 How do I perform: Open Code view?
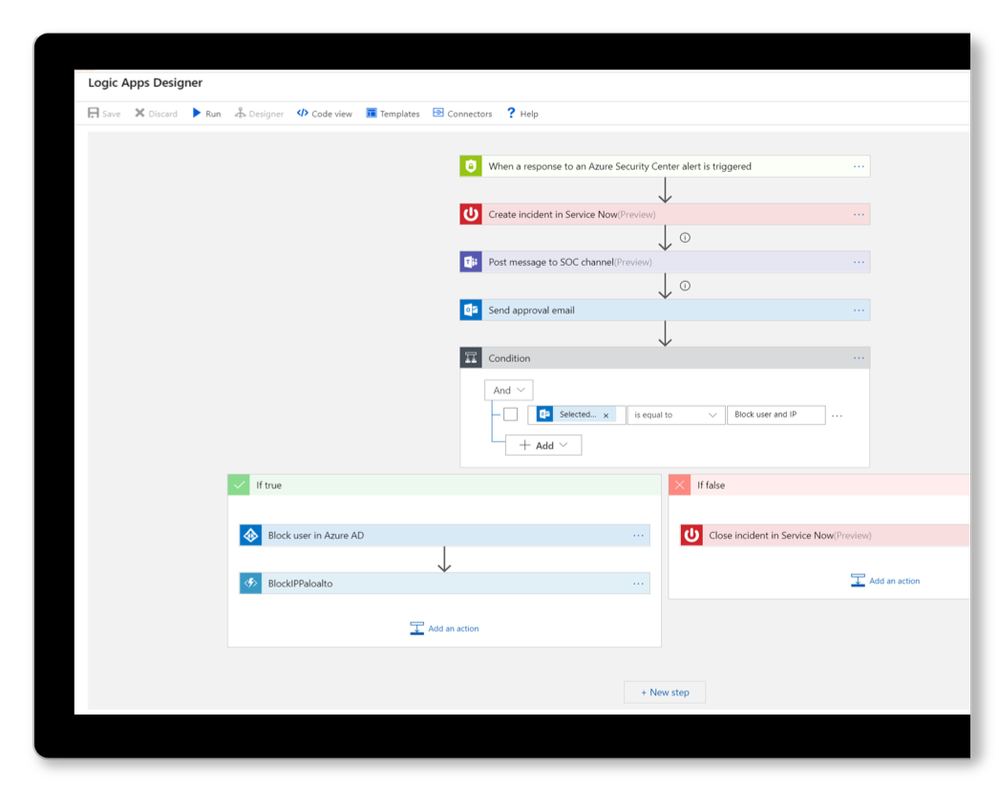(324, 113)
